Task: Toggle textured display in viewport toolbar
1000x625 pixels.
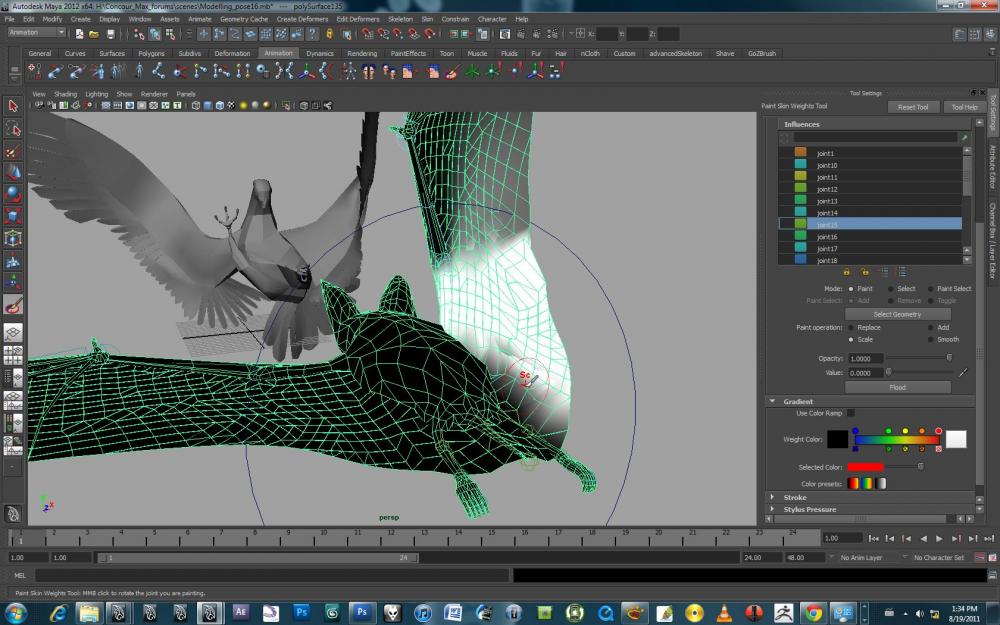Action: pyautogui.click(x=231, y=105)
